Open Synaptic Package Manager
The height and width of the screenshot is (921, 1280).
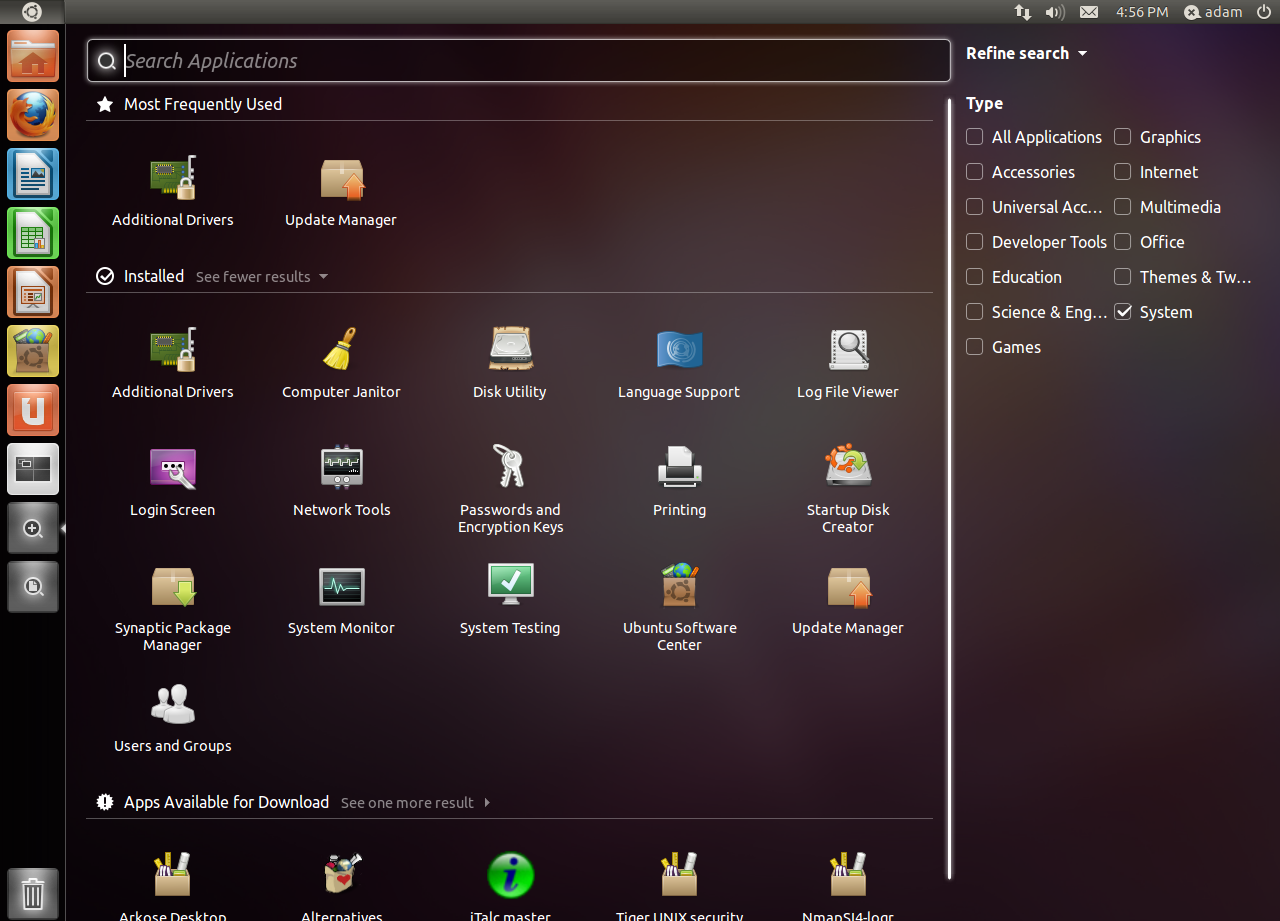(x=173, y=608)
